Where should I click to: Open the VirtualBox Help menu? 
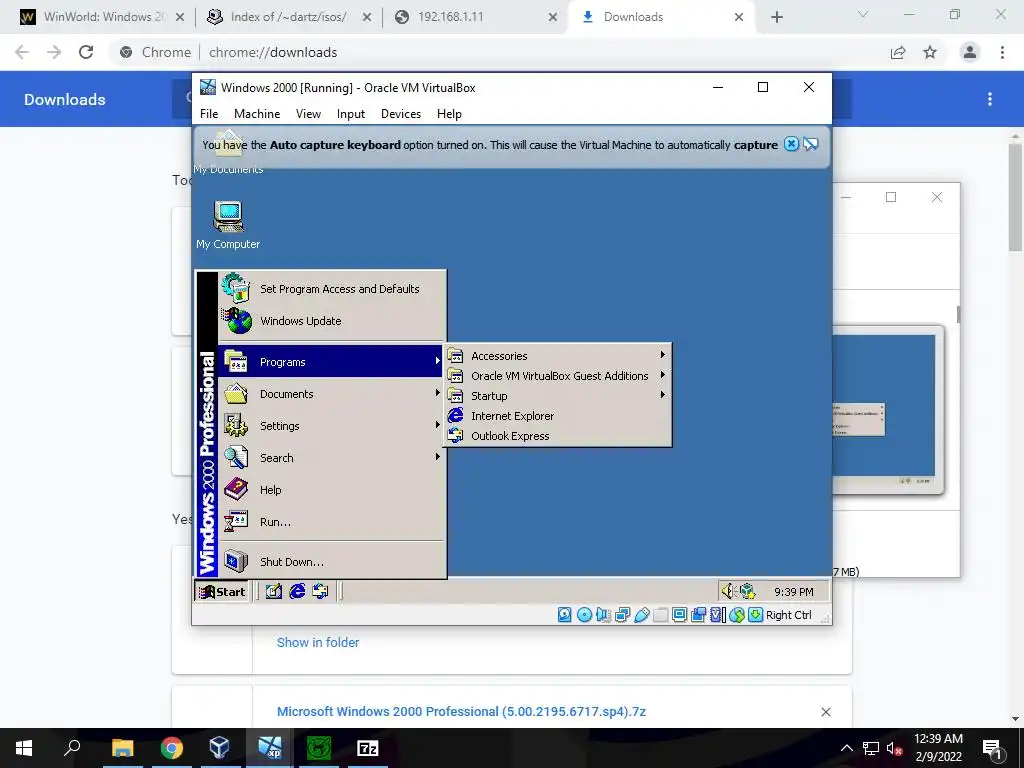click(x=449, y=114)
